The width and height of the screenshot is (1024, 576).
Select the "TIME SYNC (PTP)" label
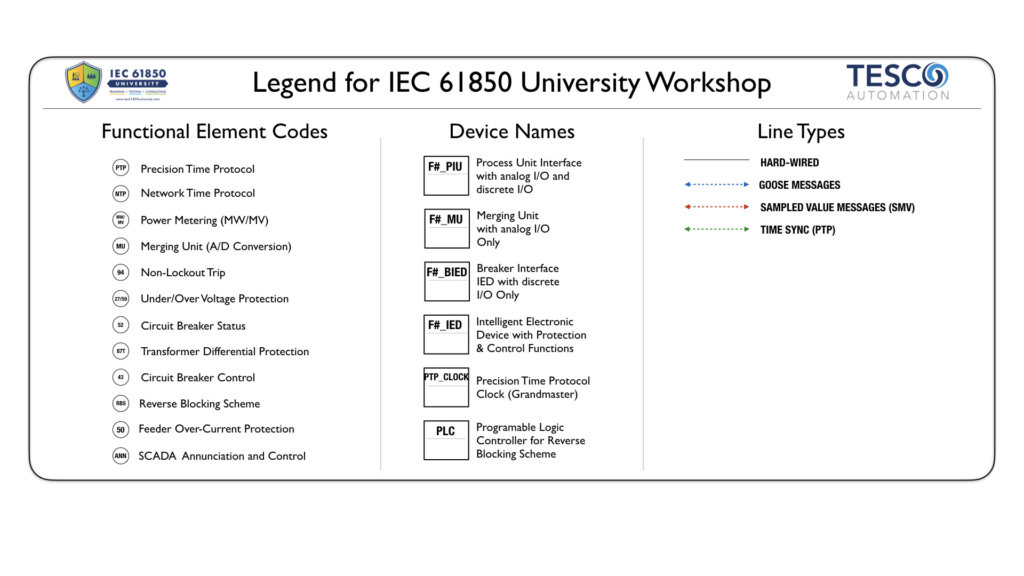pos(797,230)
